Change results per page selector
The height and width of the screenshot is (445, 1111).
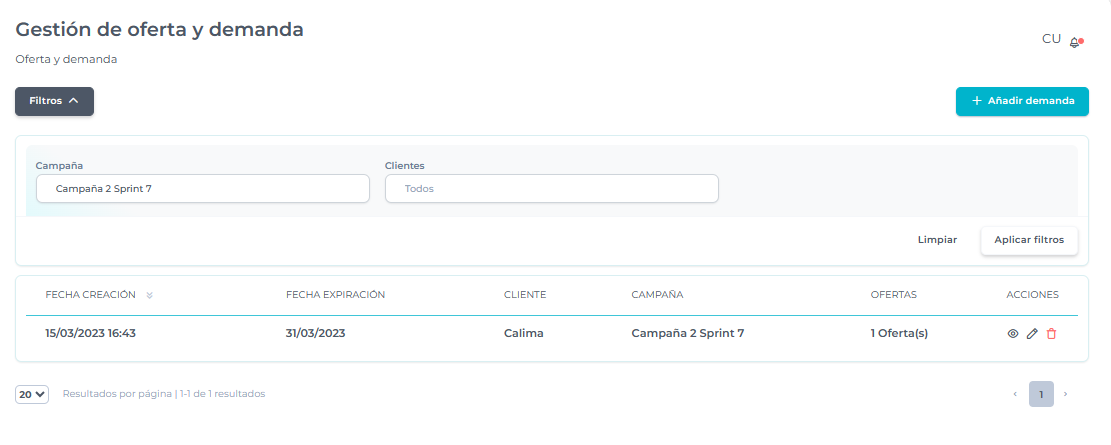click(x=32, y=395)
